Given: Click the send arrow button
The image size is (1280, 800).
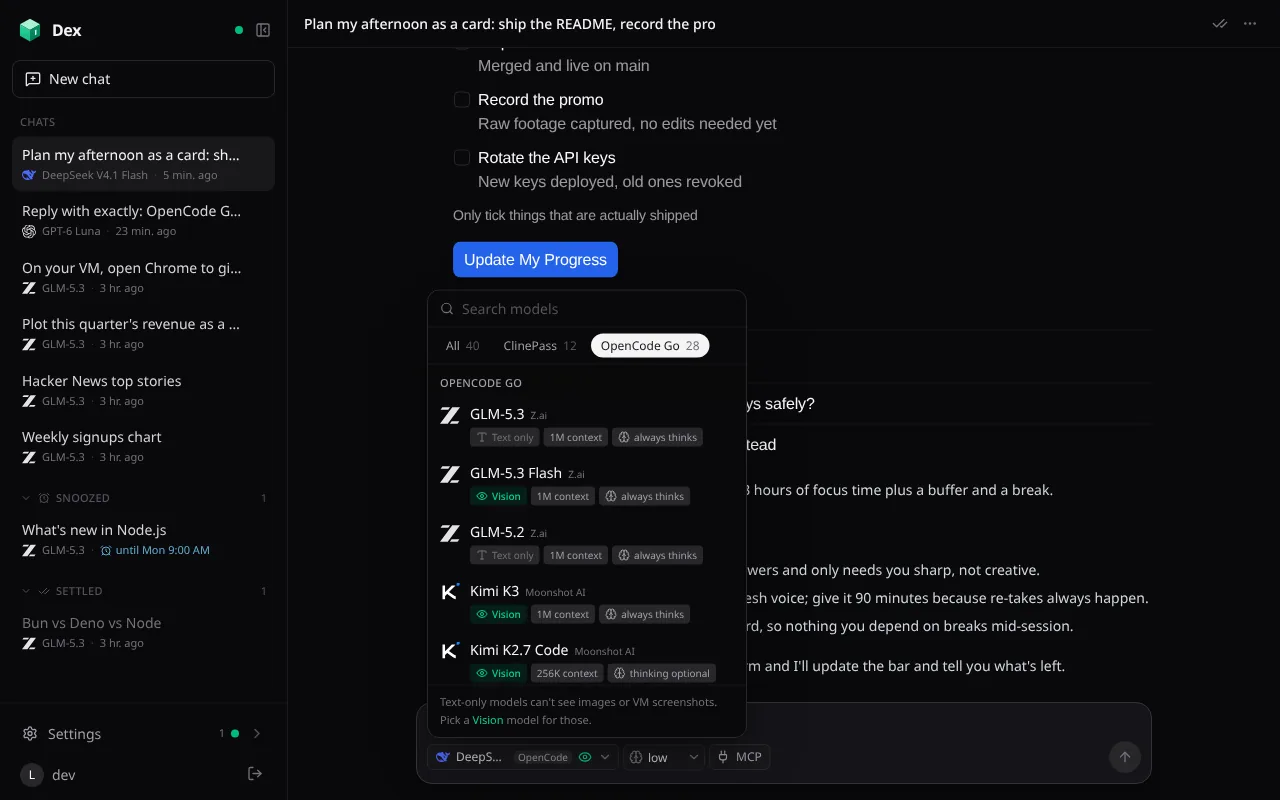Looking at the screenshot, I should point(1124,757).
